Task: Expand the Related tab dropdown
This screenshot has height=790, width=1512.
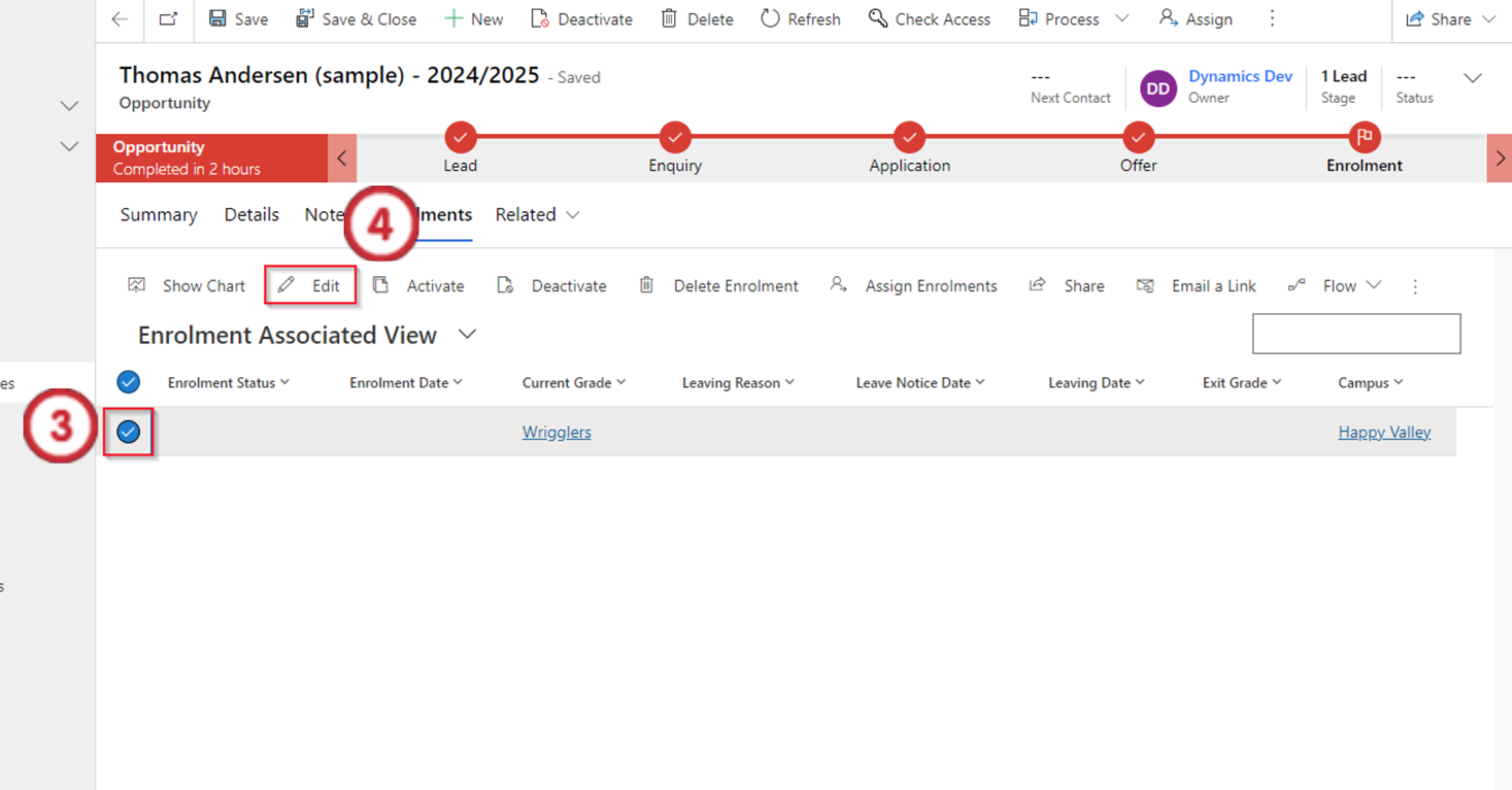Action: [573, 215]
